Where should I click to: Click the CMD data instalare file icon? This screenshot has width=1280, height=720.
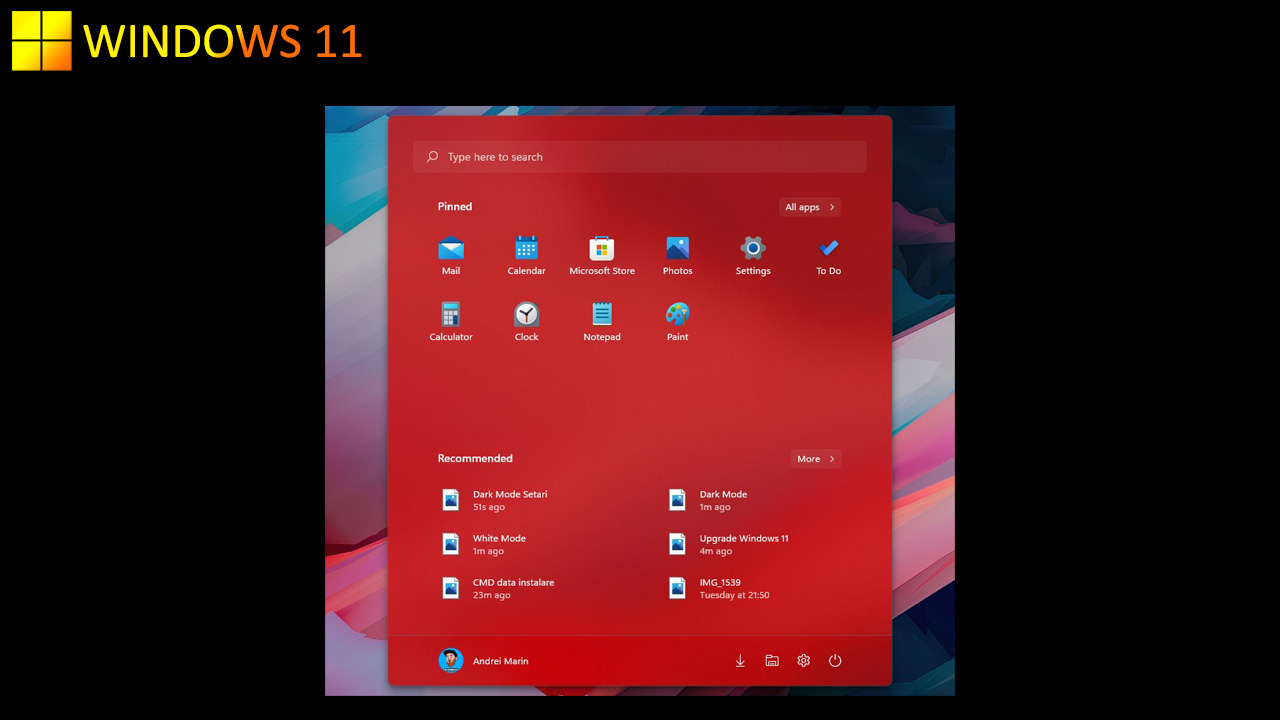pos(451,588)
